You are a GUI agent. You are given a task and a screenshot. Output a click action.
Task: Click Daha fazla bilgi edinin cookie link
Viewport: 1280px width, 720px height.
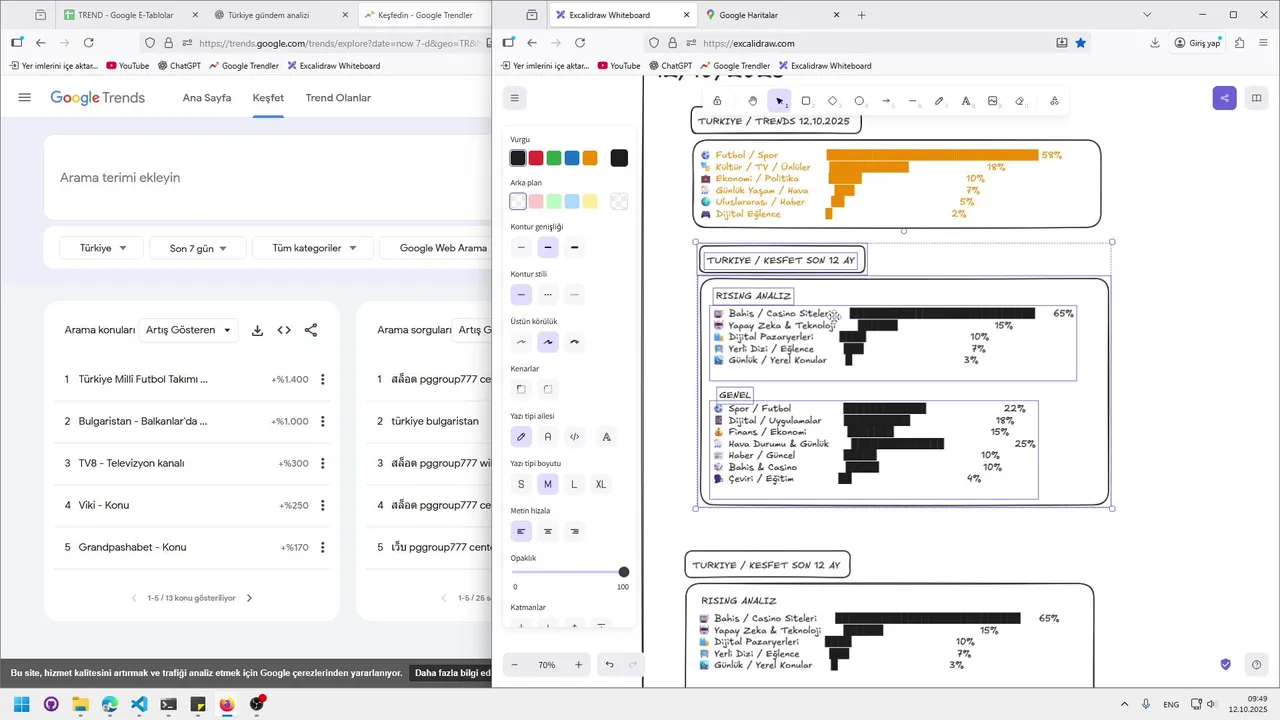coord(453,673)
